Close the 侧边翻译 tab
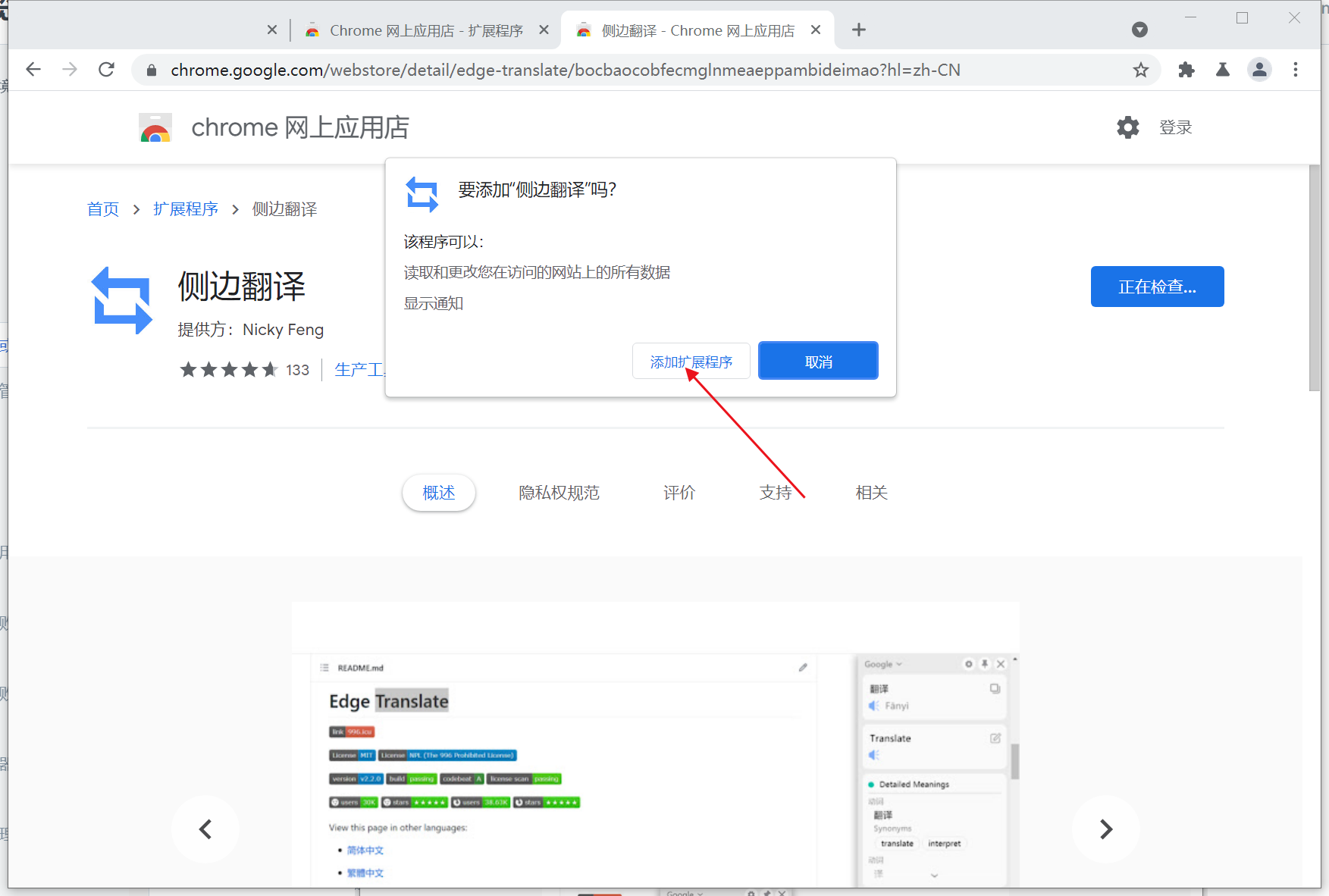 coord(816,30)
